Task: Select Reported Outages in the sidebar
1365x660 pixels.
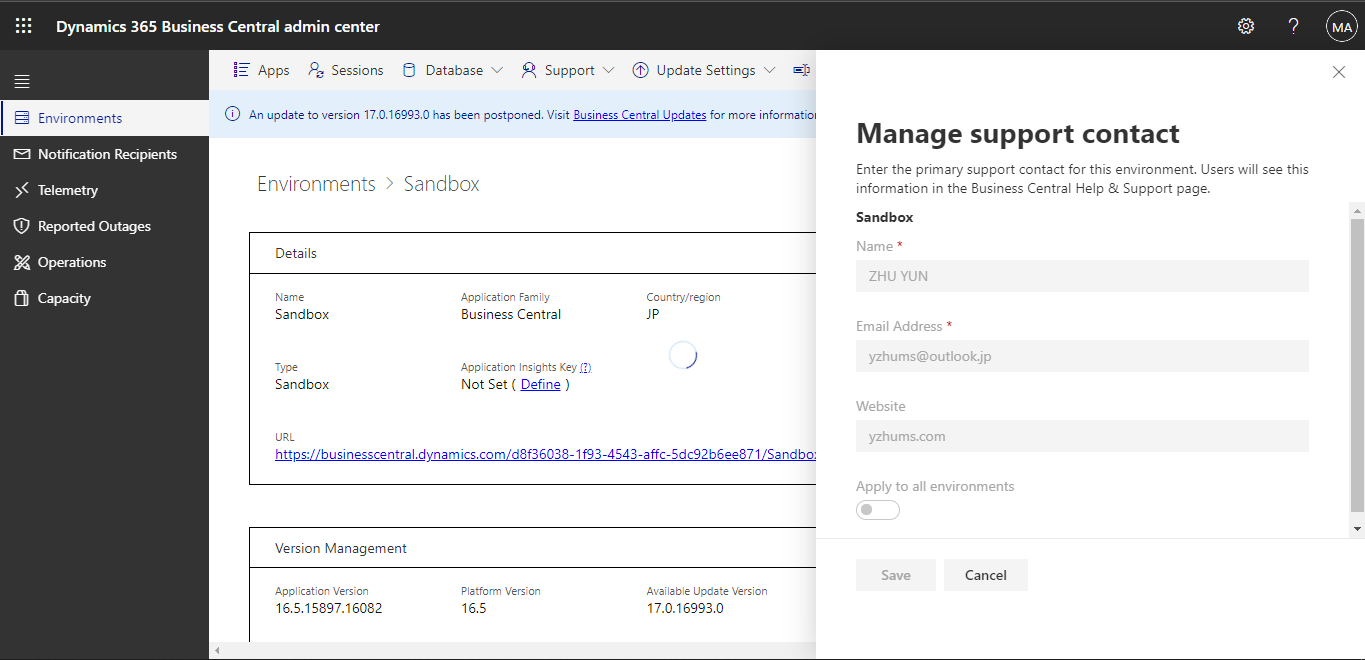Action: click(94, 225)
